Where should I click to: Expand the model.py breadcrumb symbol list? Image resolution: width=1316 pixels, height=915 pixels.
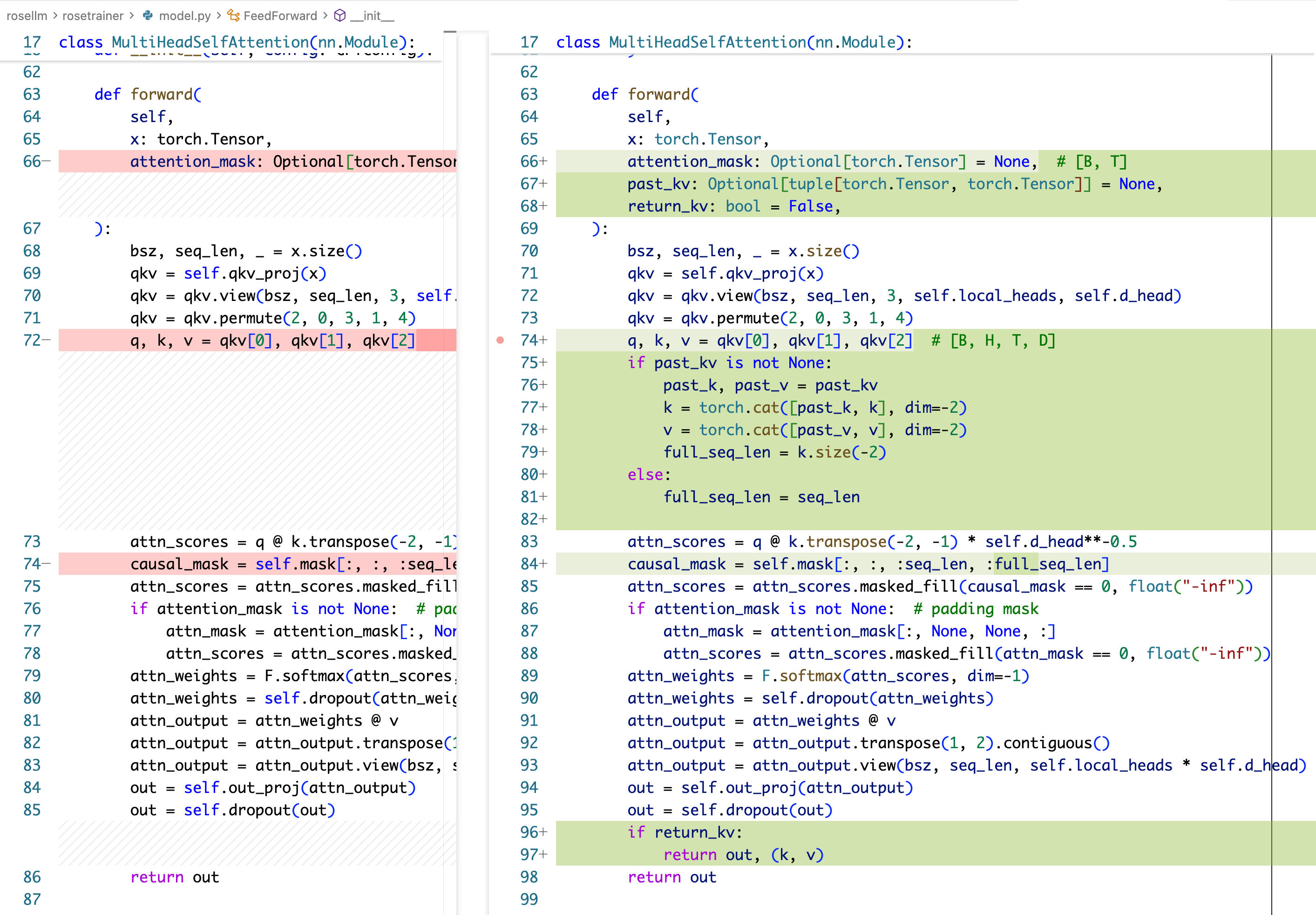(184, 15)
